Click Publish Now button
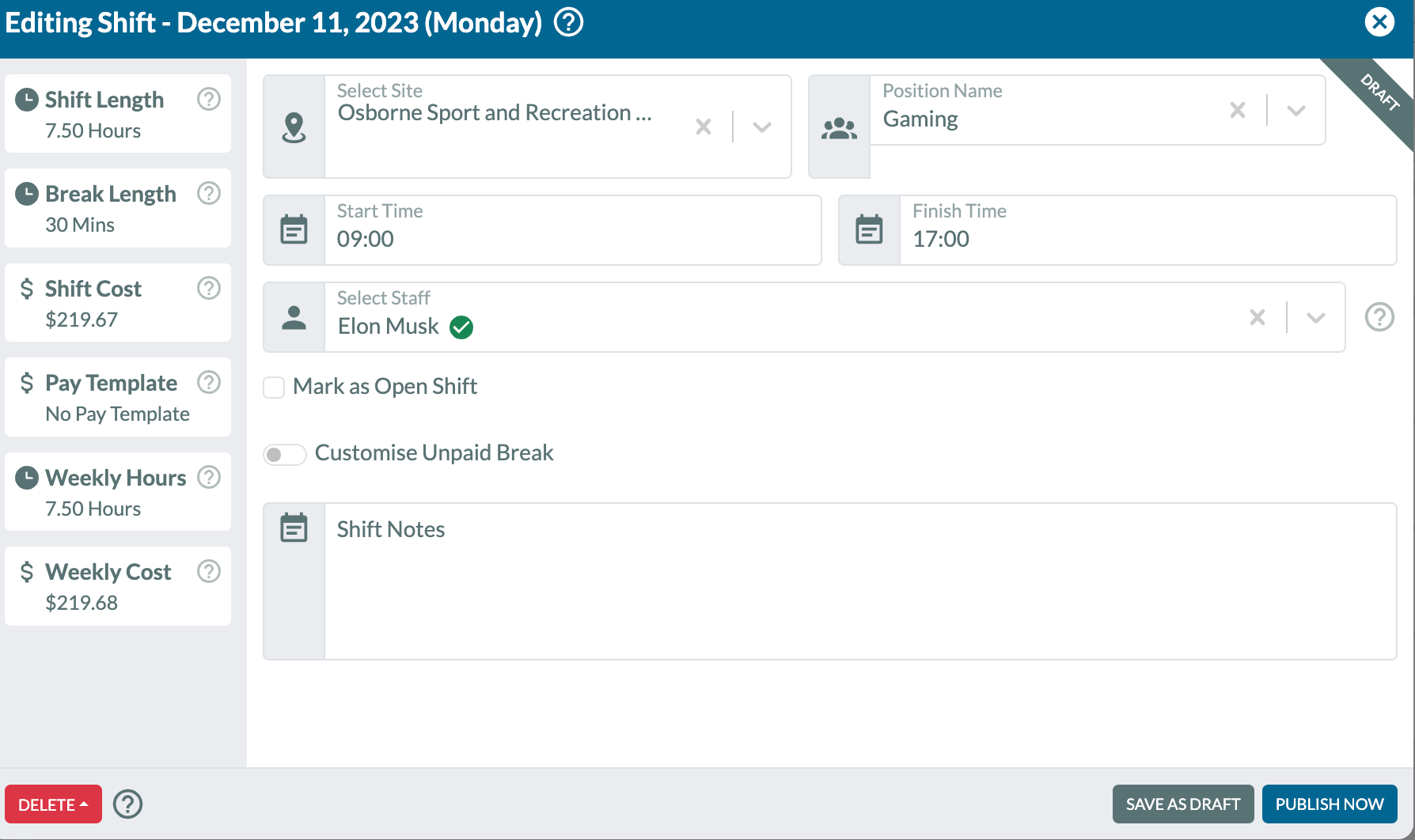This screenshot has width=1415, height=840. [x=1330, y=804]
